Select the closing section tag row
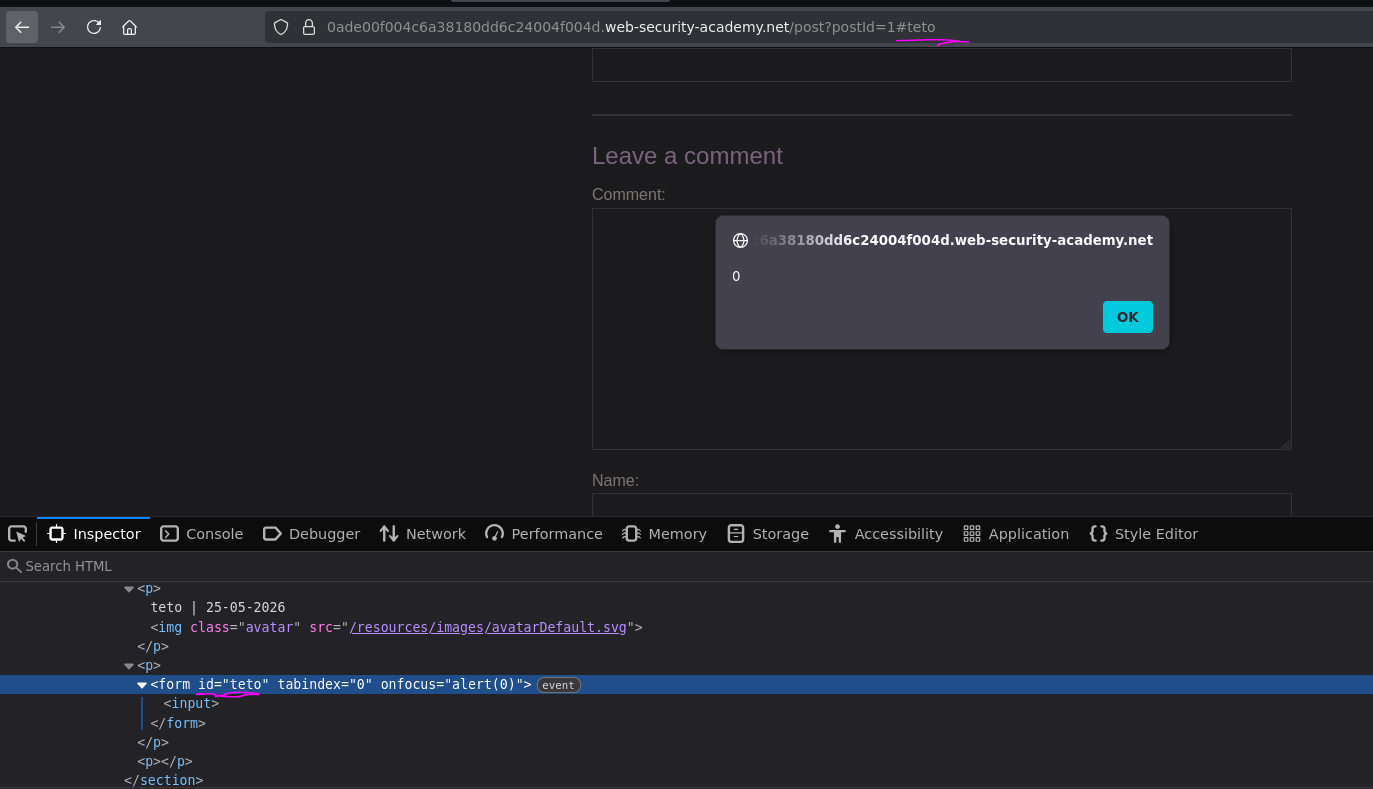 coord(686,780)
